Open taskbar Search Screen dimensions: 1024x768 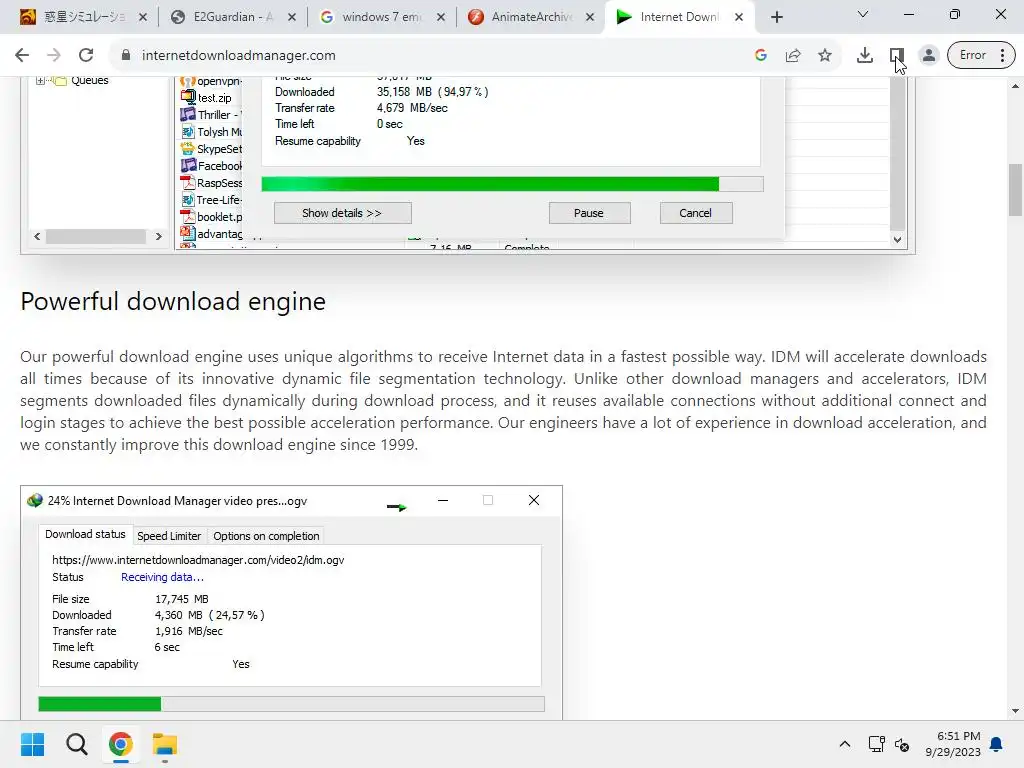pyautogui.click(x=76, y=744)
